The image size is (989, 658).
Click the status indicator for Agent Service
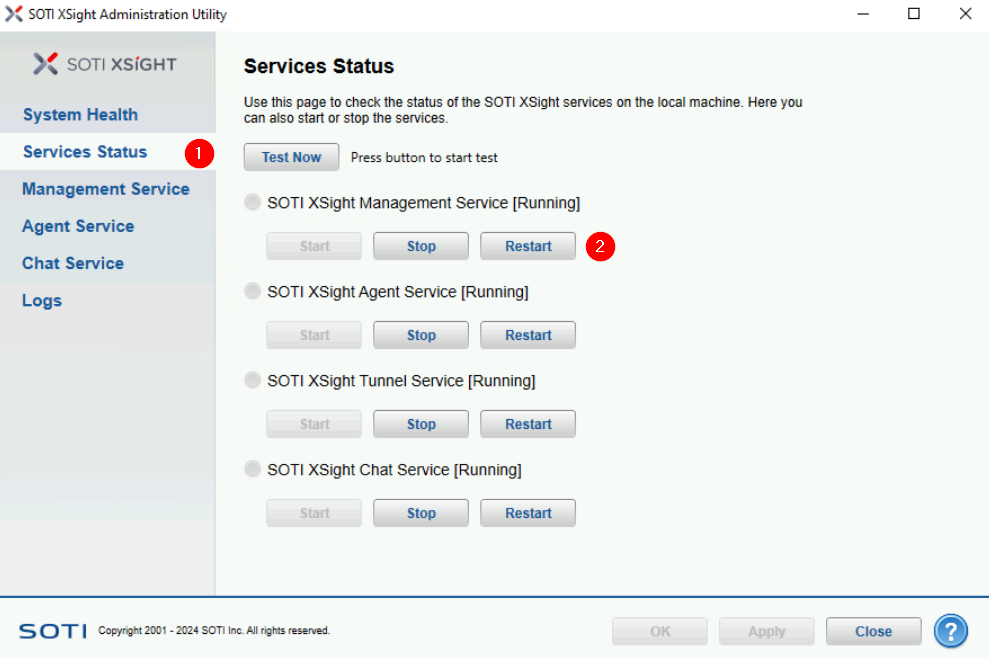coord(252,291)
